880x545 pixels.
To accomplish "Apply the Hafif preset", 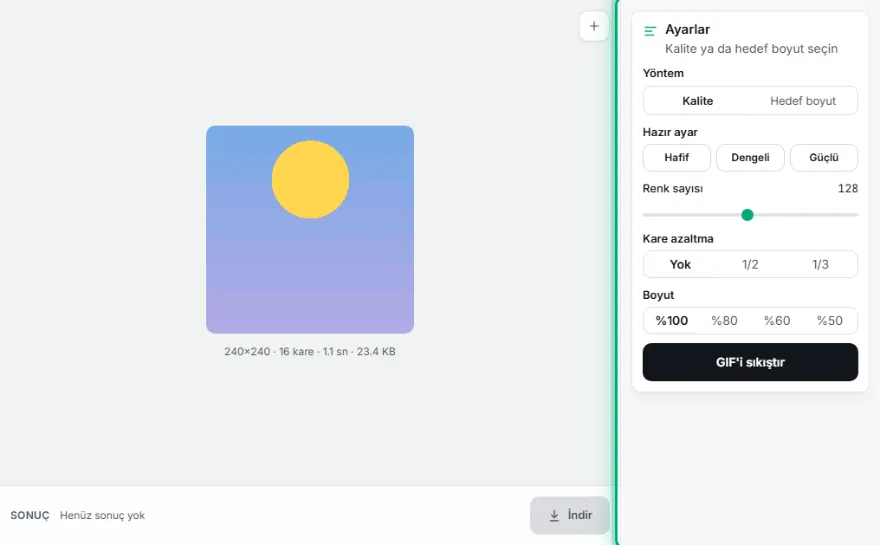I will pos(676,158).
